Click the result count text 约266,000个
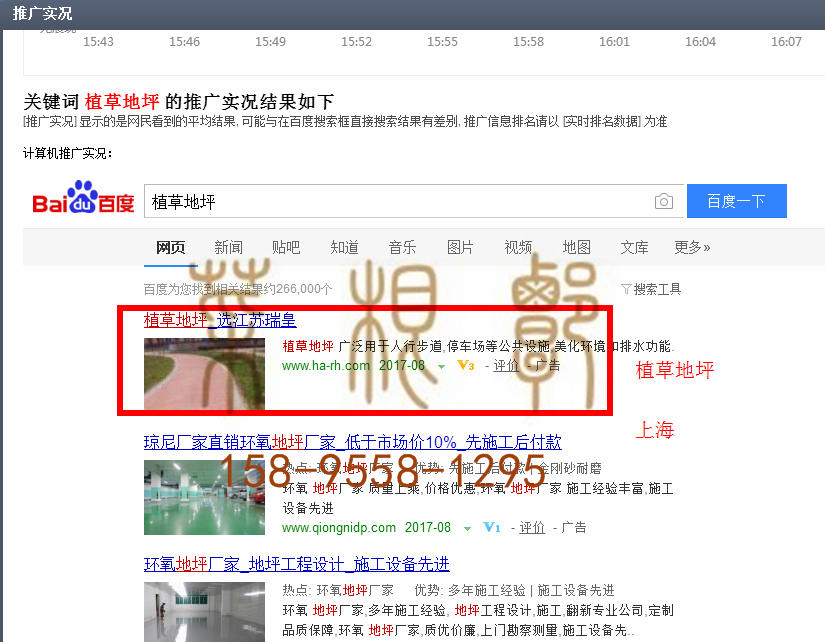This screenshot has width=825, height=642. click(296, 289)
